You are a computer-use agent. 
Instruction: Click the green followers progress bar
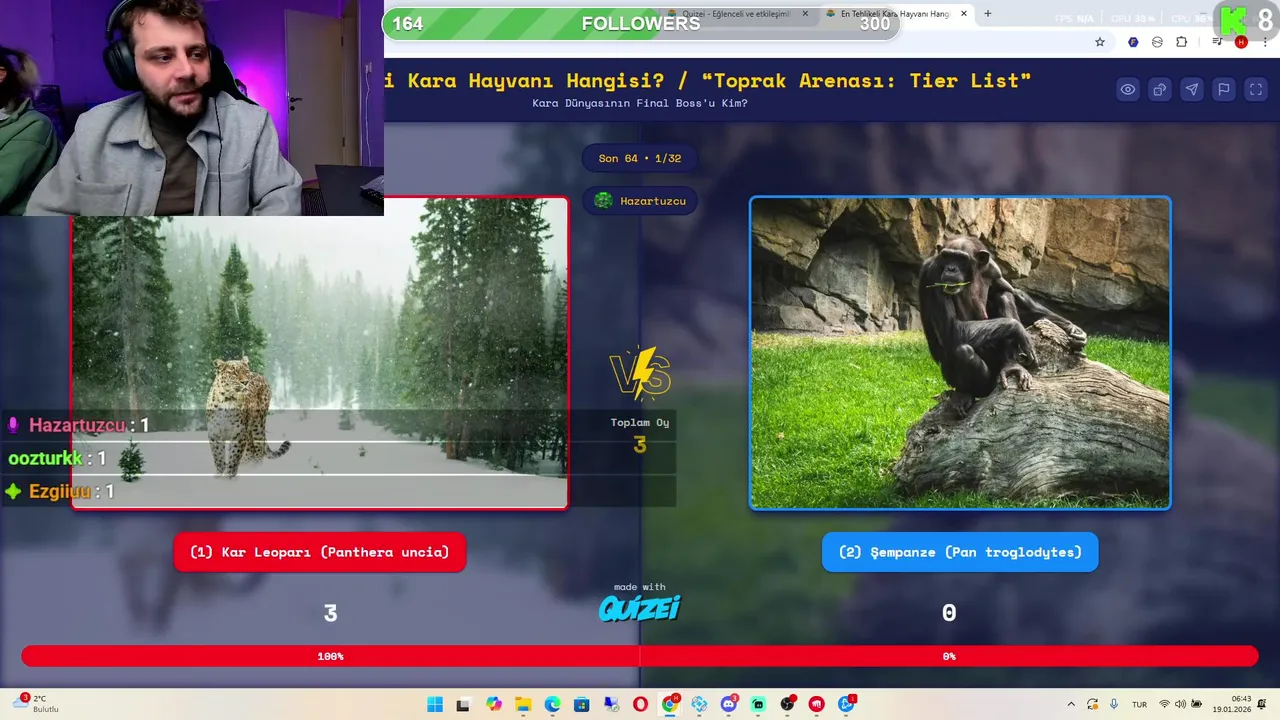point(641,24)
